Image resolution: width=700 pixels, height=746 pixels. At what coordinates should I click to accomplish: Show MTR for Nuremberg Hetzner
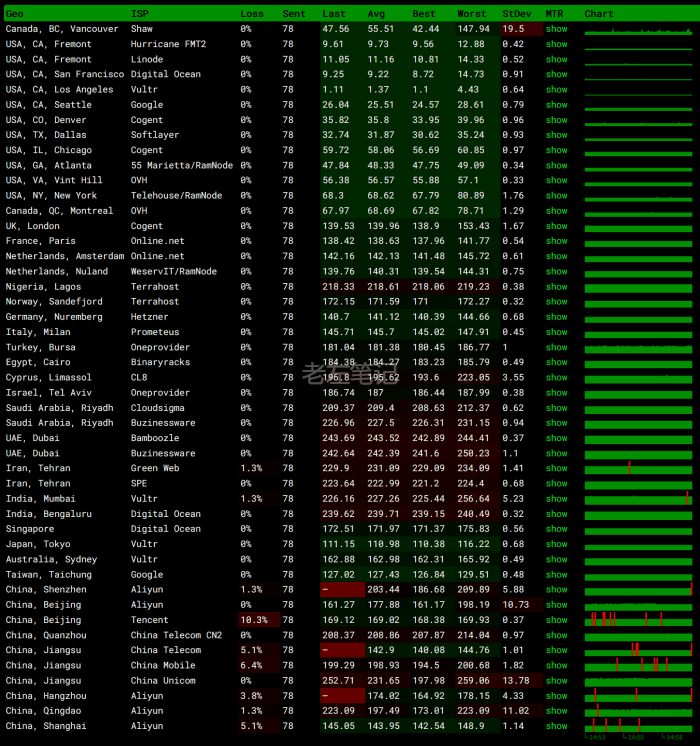(x=556, y=317)
